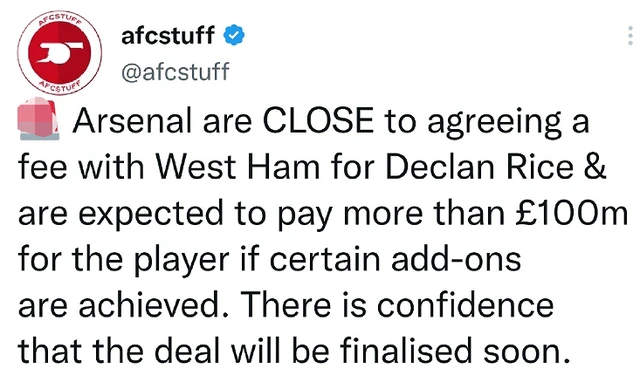The width and height of the screenshot is (640, 375).
Task: Open the afcstuff profile avatar
Action: [60, 53]
